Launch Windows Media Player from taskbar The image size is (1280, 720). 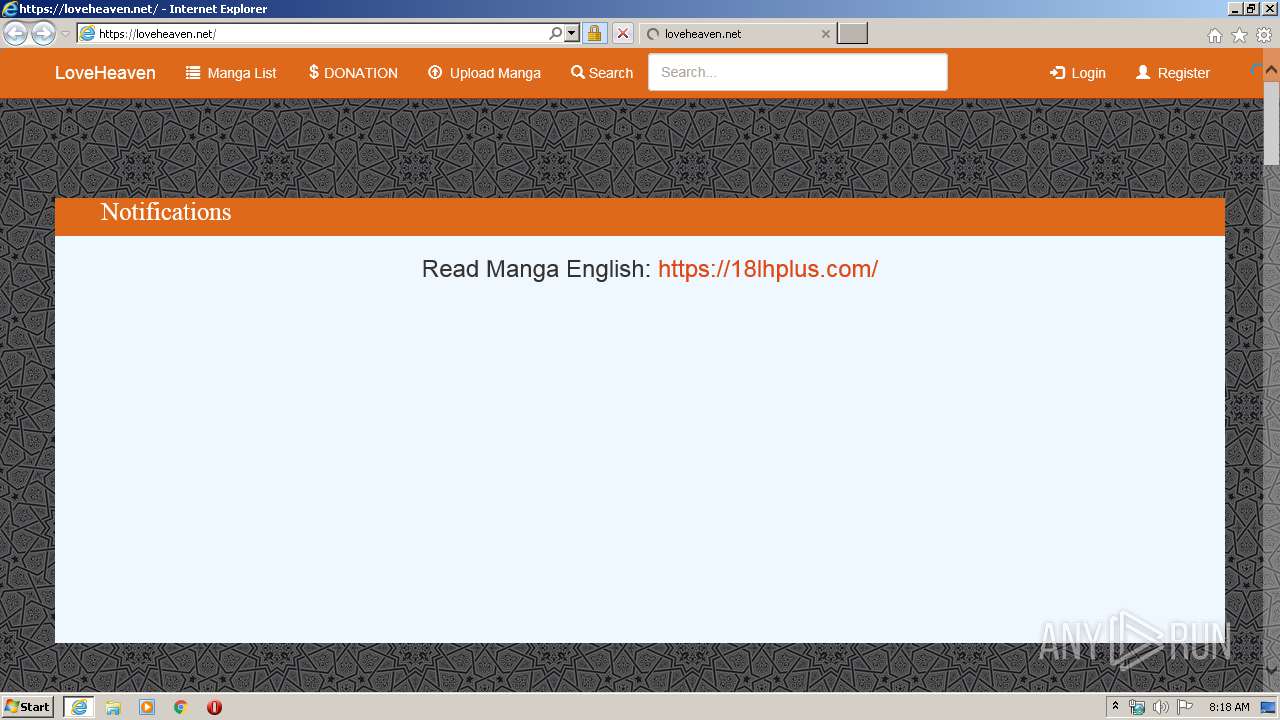[147, 707]
